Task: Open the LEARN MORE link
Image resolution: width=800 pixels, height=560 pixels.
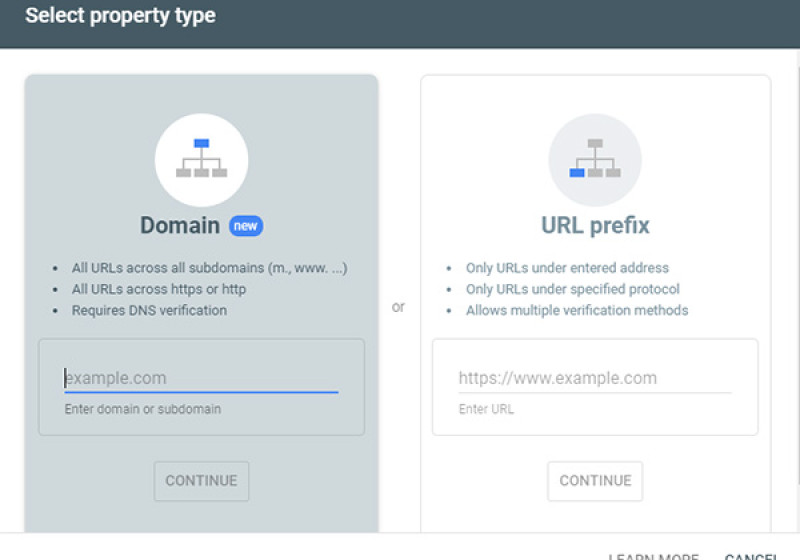Action: [654, 556]
